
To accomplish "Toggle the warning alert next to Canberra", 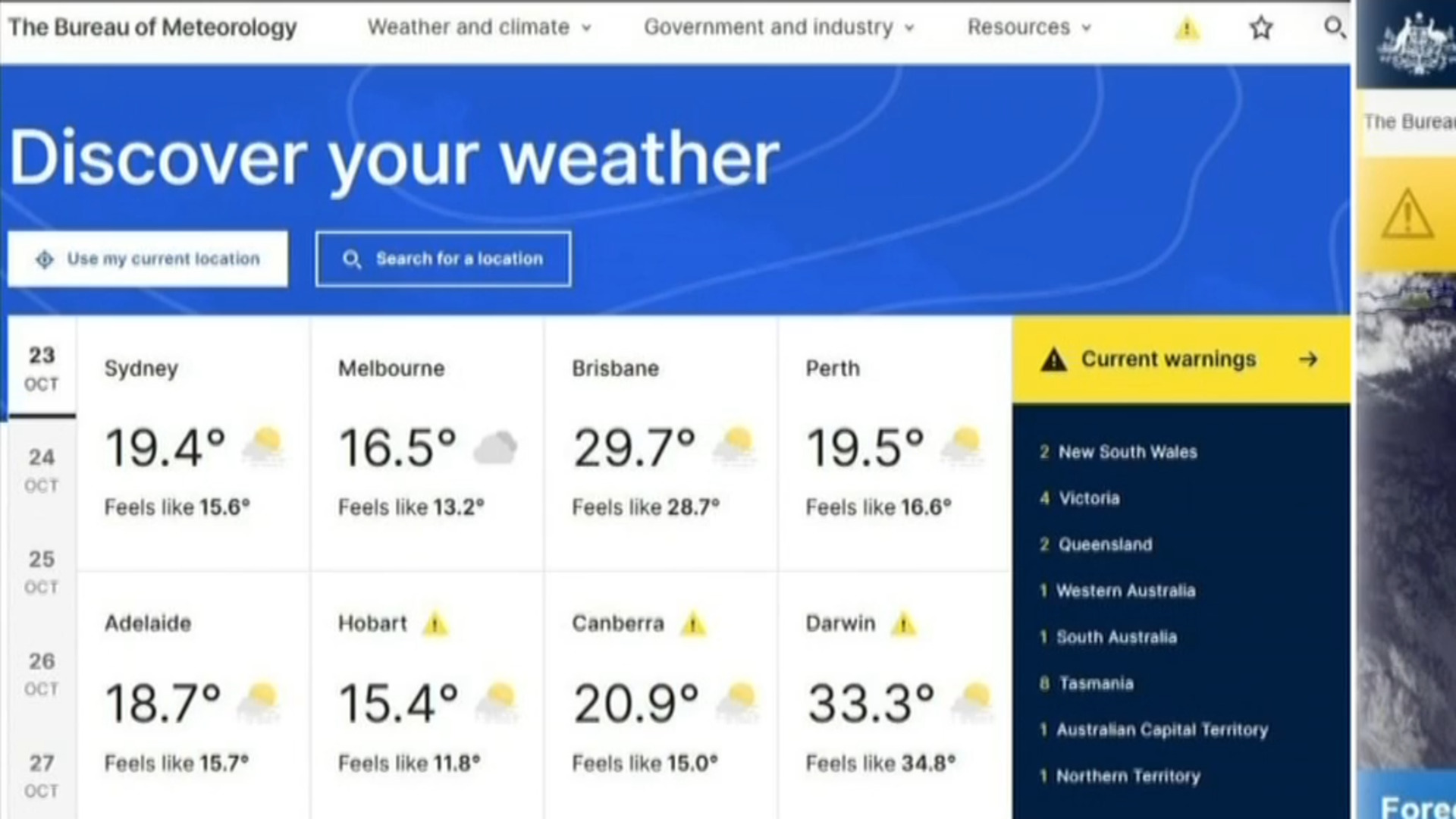I will pyautogui.click(x=694, y=624).
